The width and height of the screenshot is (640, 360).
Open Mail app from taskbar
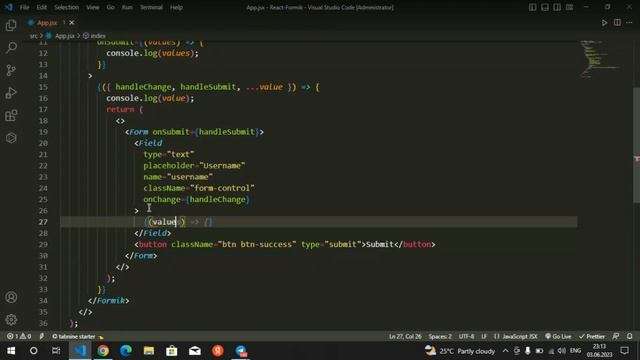coord(195,351)
